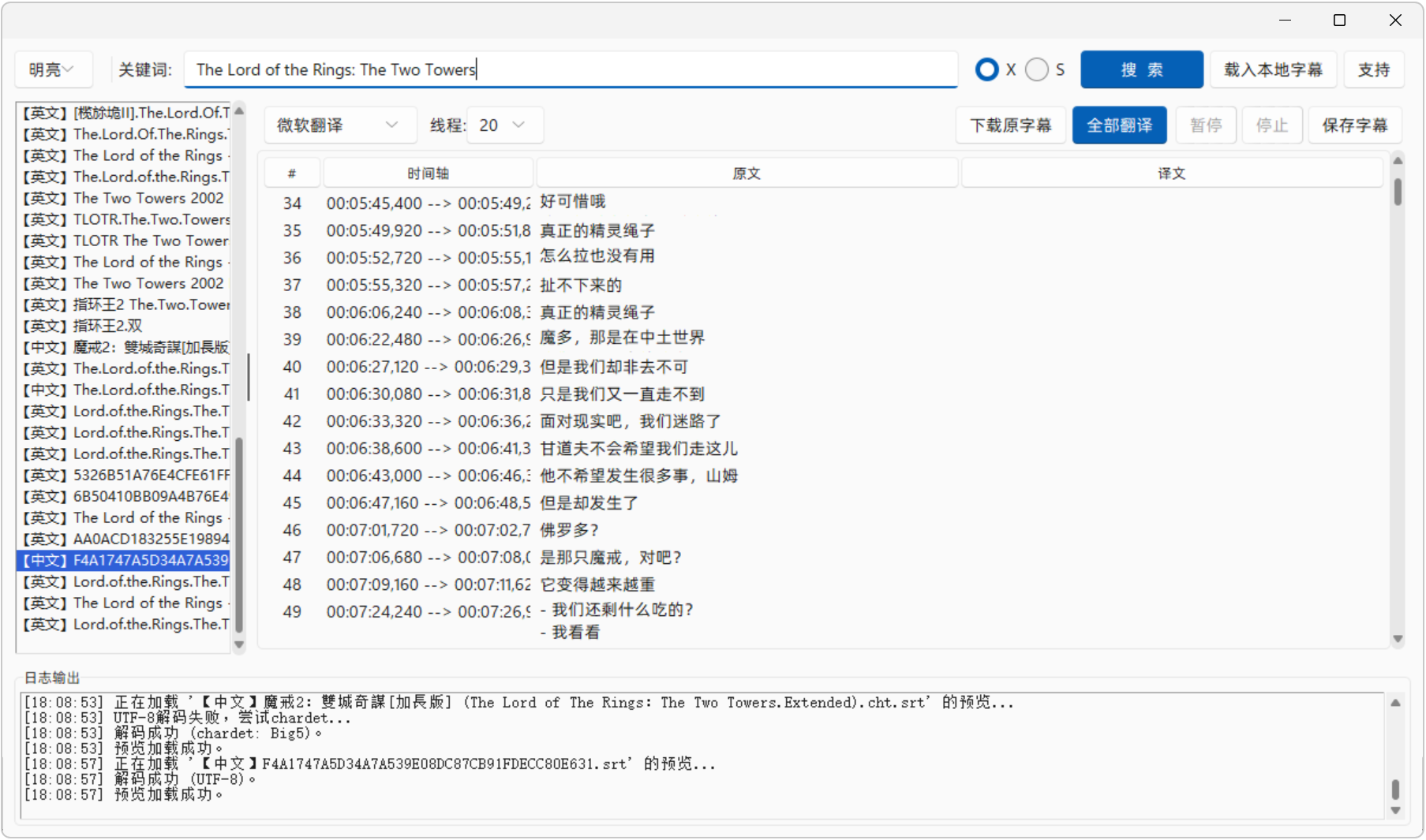The height and width of the screenshot is (840, 1426).
Task: Click the log output scroll down arrow
Action: pyautogui.click(x=1395, y=810)
